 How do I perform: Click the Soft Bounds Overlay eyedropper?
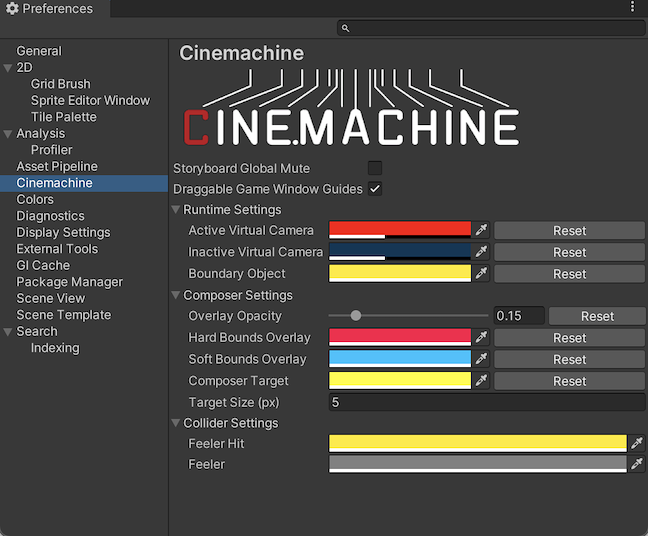click(x=481, y=359)
